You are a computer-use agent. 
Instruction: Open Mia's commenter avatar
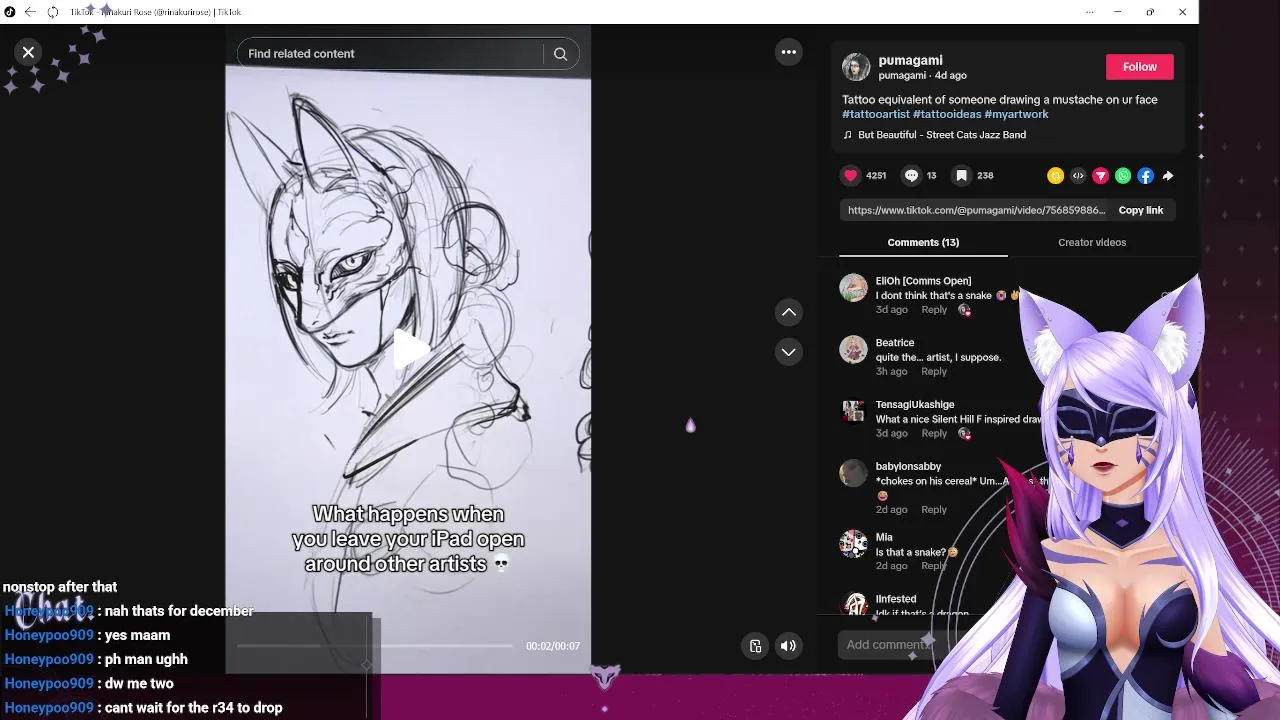[853, 543]
